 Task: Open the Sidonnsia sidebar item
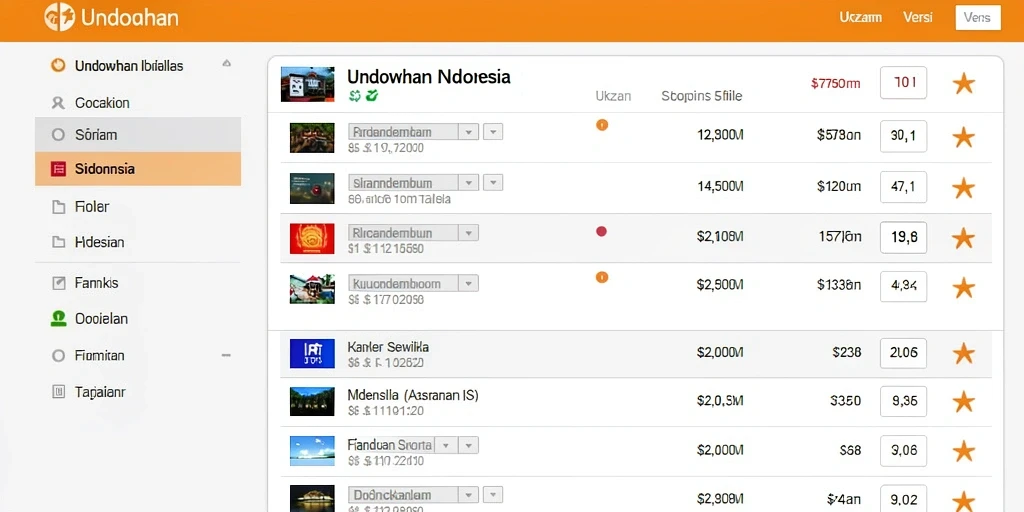point(138,169)
